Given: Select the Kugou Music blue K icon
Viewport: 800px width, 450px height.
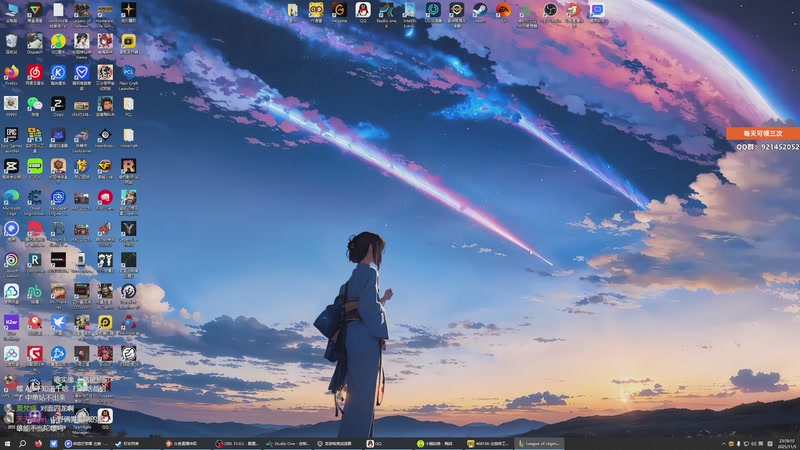Looking at the screenshot, I should (58, 74).
